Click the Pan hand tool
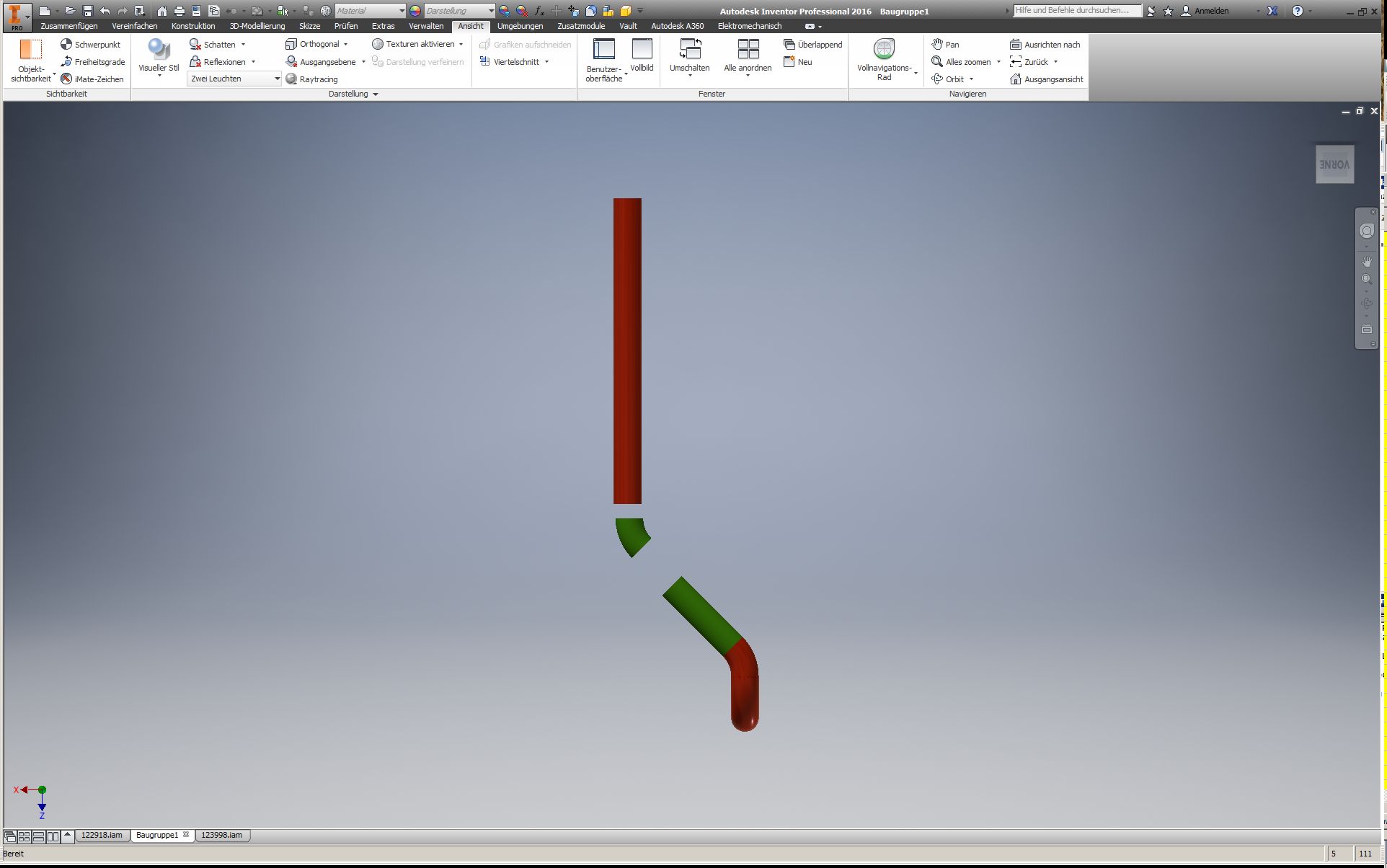 [x=945, y=45]
